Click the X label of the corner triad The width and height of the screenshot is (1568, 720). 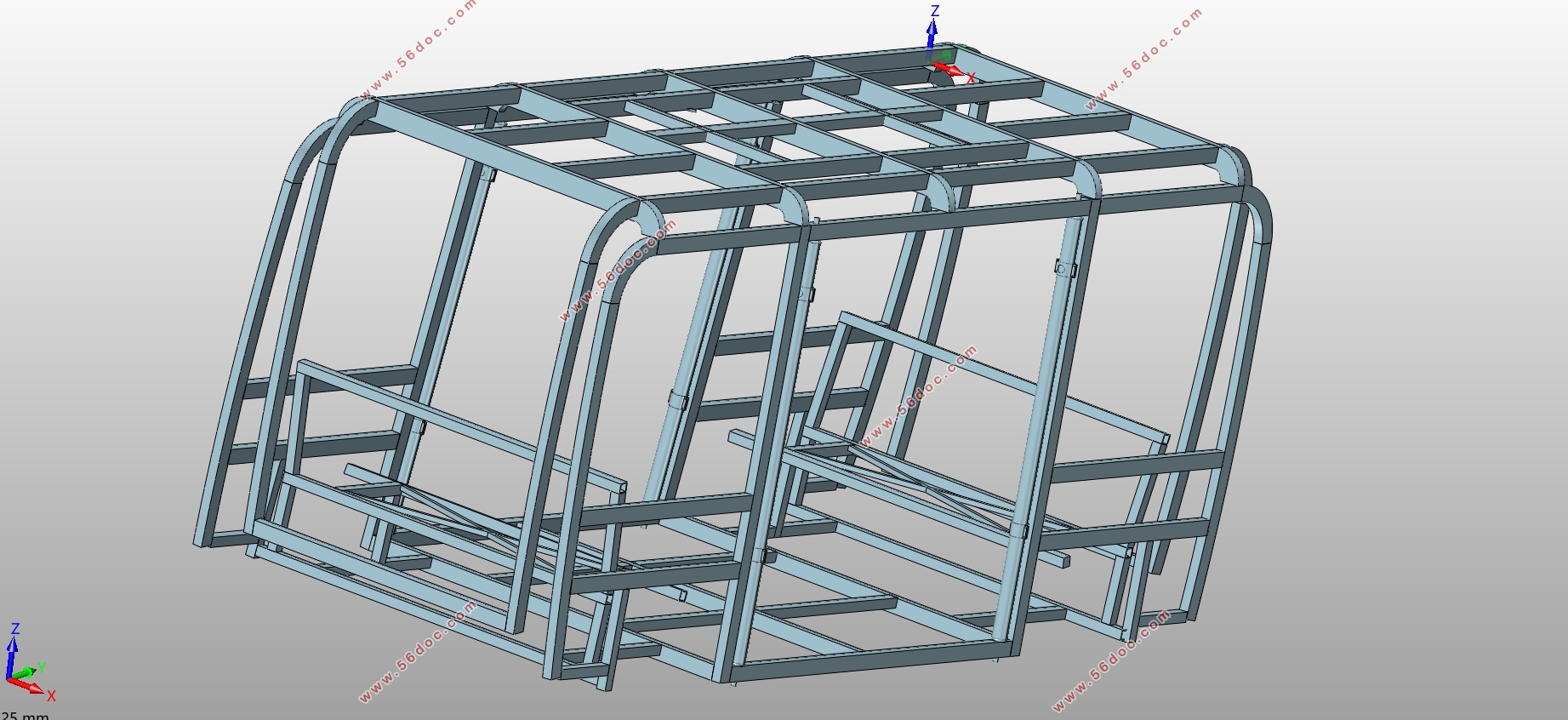pos(51,696)
